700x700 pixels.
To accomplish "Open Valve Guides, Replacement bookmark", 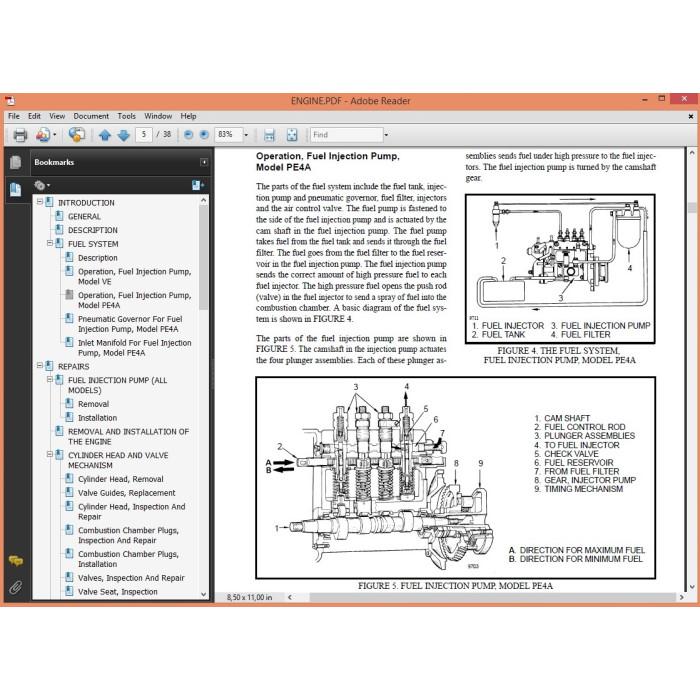I will 126,493.
